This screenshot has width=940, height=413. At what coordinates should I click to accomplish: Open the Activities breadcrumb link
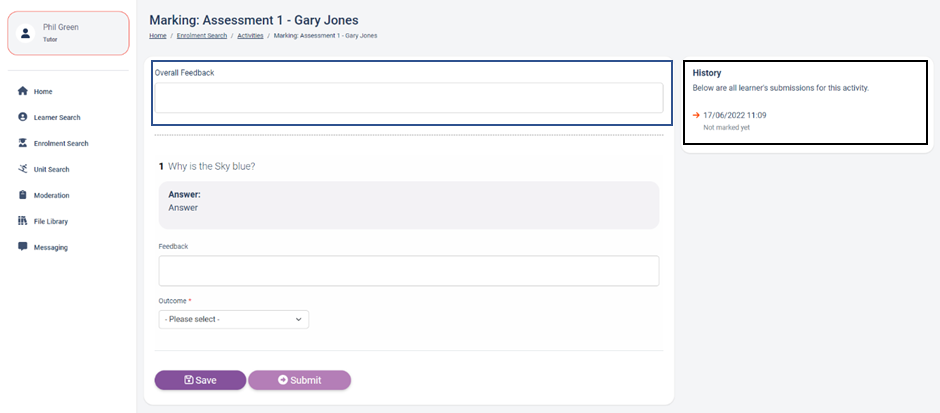[250, 35]
